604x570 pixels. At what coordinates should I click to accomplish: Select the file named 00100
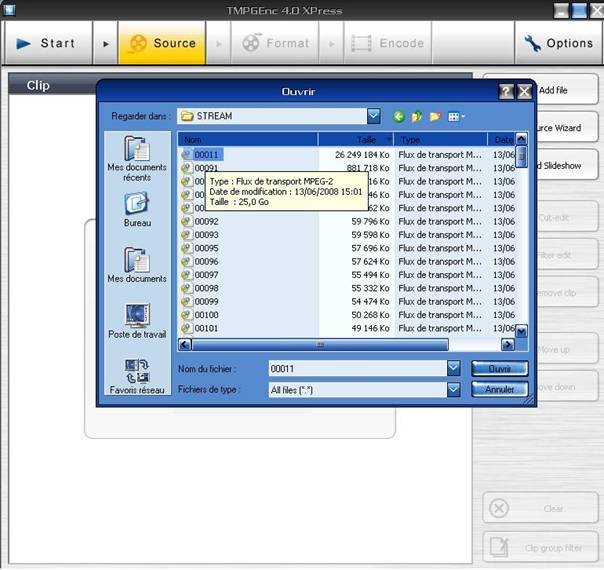coord(206,315)
